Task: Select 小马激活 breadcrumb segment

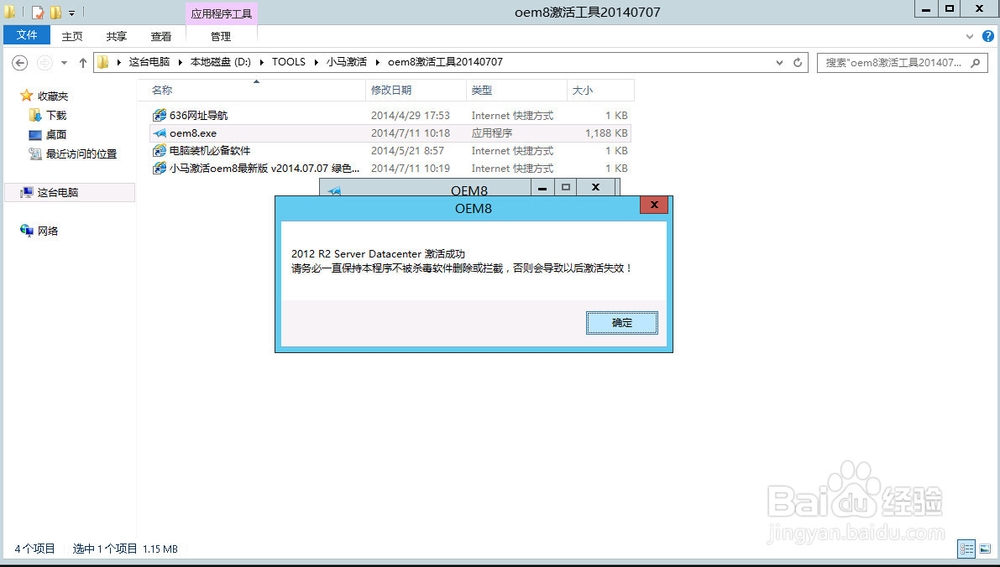Action: pyautogui.click(x=346, y=62)
